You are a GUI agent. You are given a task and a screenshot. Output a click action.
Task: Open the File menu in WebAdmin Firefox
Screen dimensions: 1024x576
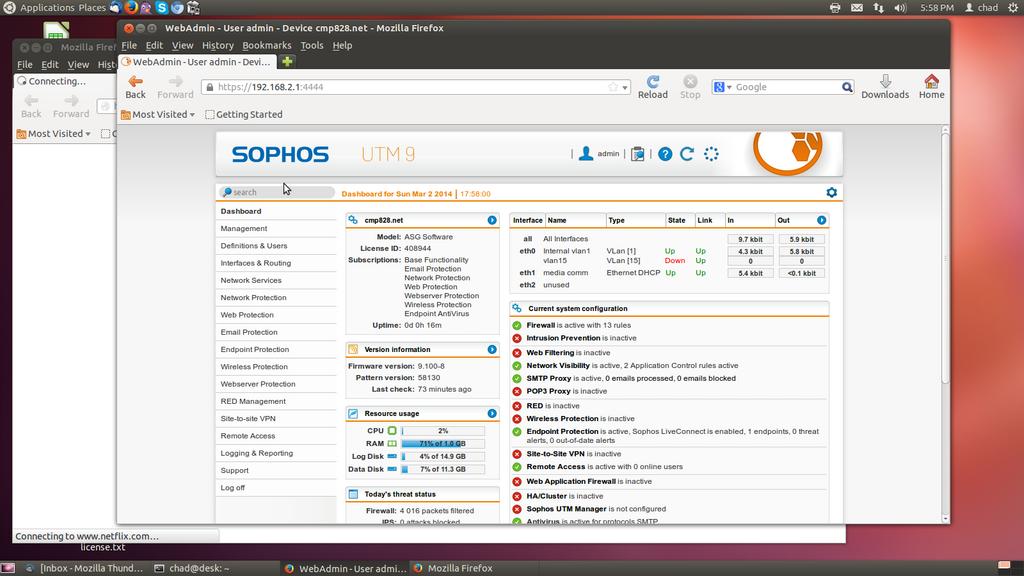(x=129, y=45)
